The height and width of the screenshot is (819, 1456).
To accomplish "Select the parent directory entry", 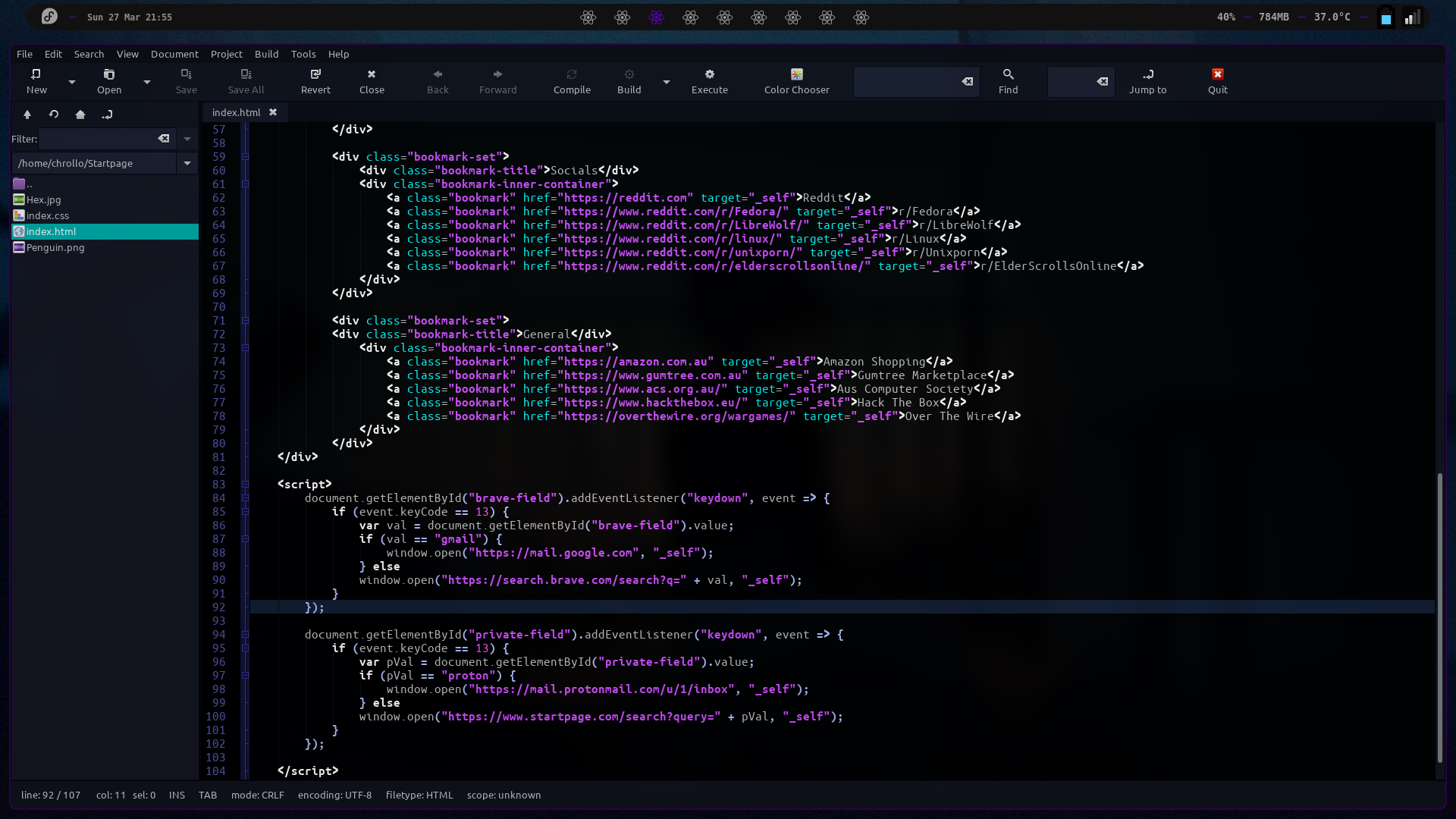I will tap(105, 184).
